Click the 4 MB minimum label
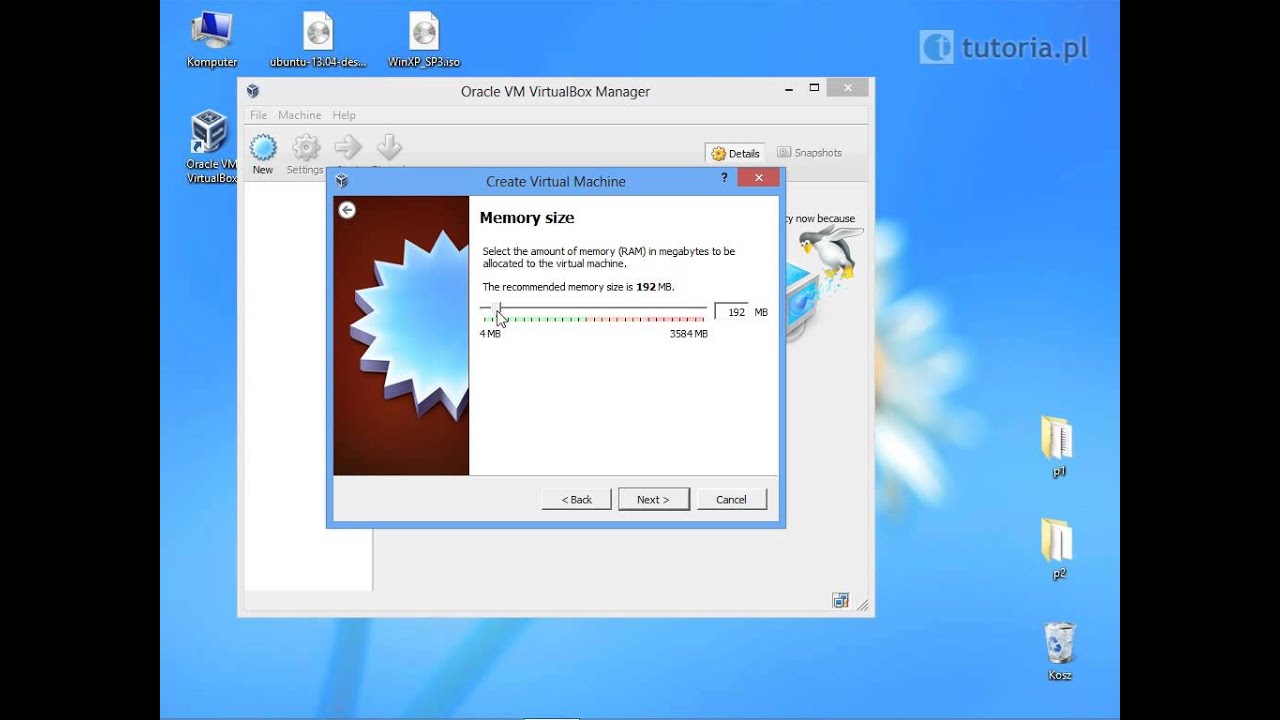This screenshot has width=1280, height=720. pos(490,334)
